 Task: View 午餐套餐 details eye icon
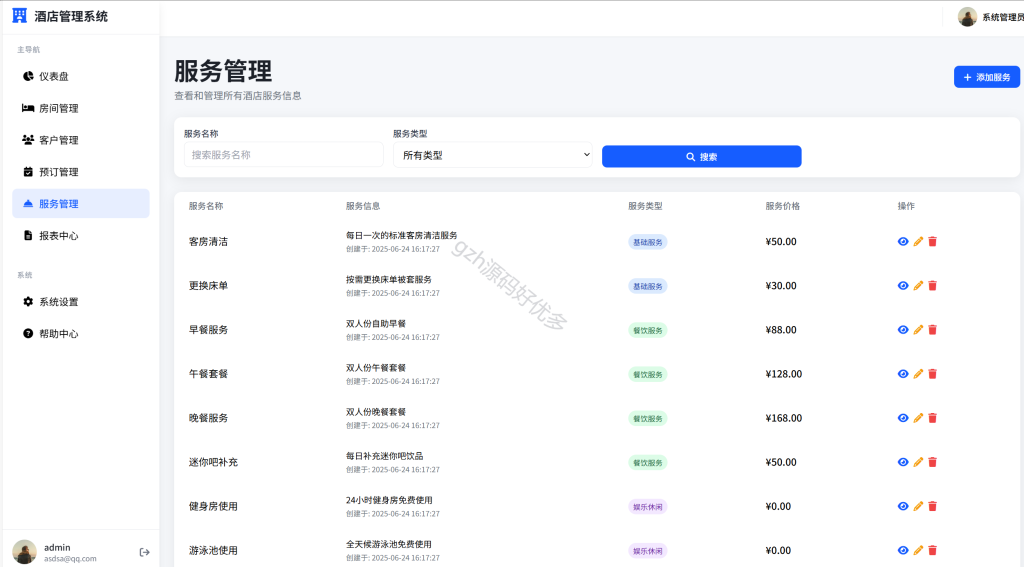pyautogui.click(x=903, y=374)
